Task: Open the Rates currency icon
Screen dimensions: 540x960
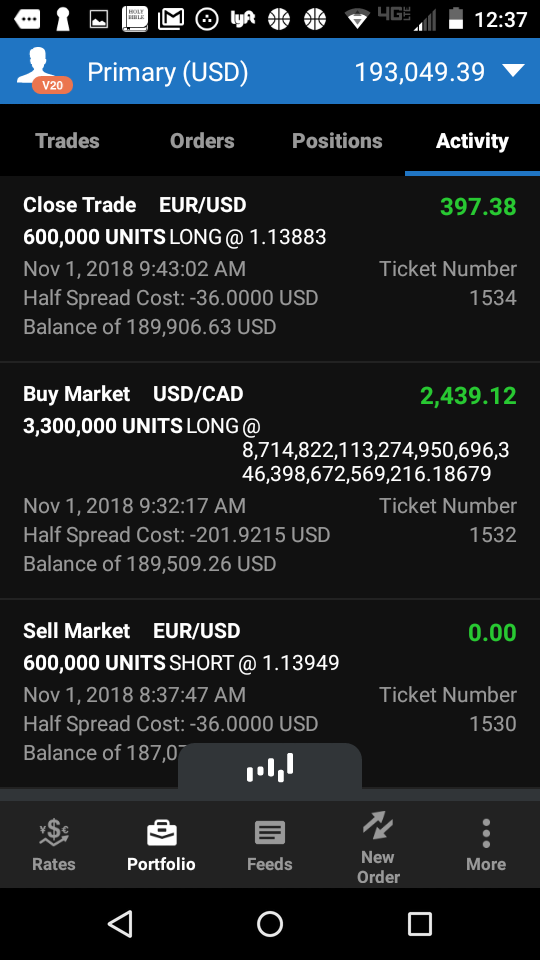Action: [x=54, y=833]
